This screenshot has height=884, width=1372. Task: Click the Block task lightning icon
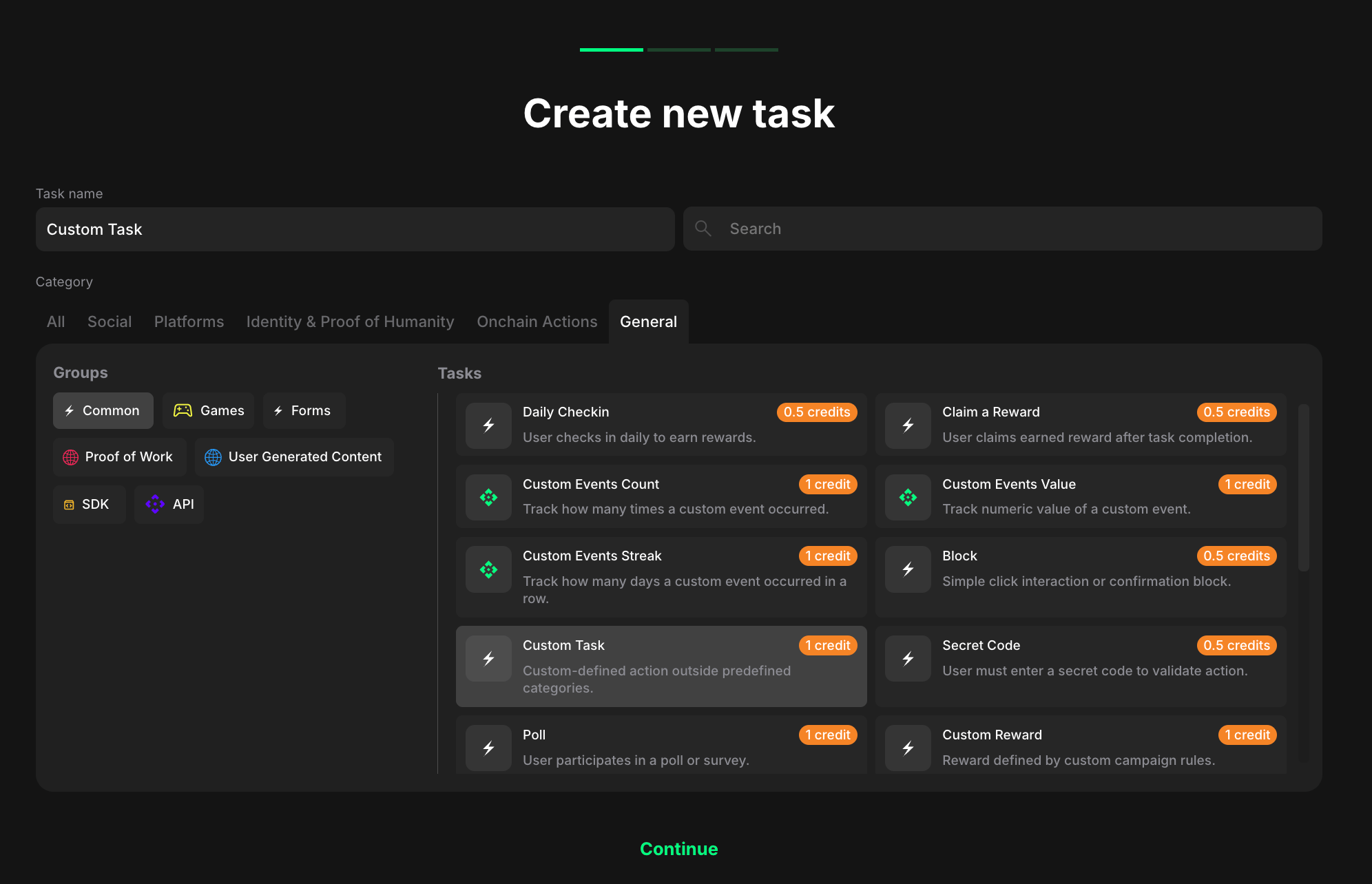coord(908,569)
